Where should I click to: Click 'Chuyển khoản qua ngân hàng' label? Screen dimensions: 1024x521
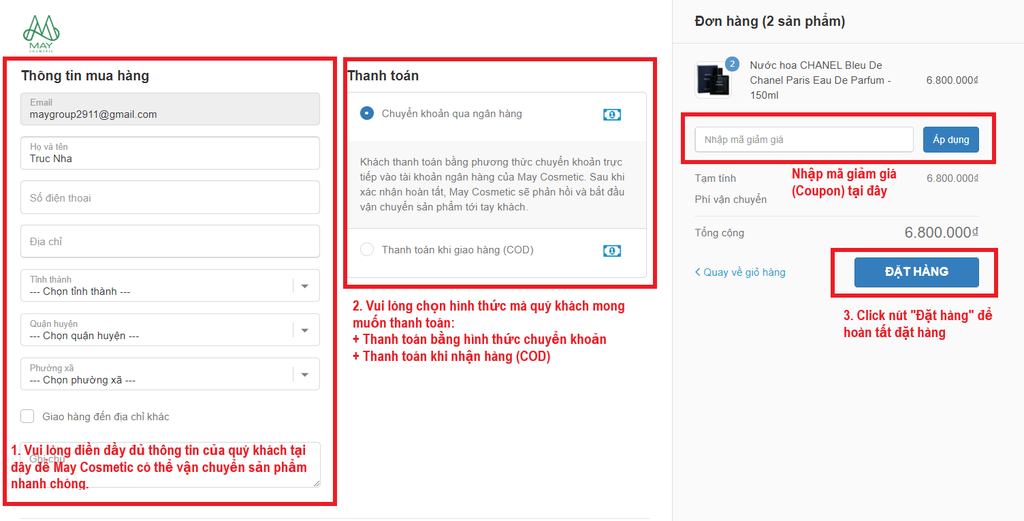point(452,114)
